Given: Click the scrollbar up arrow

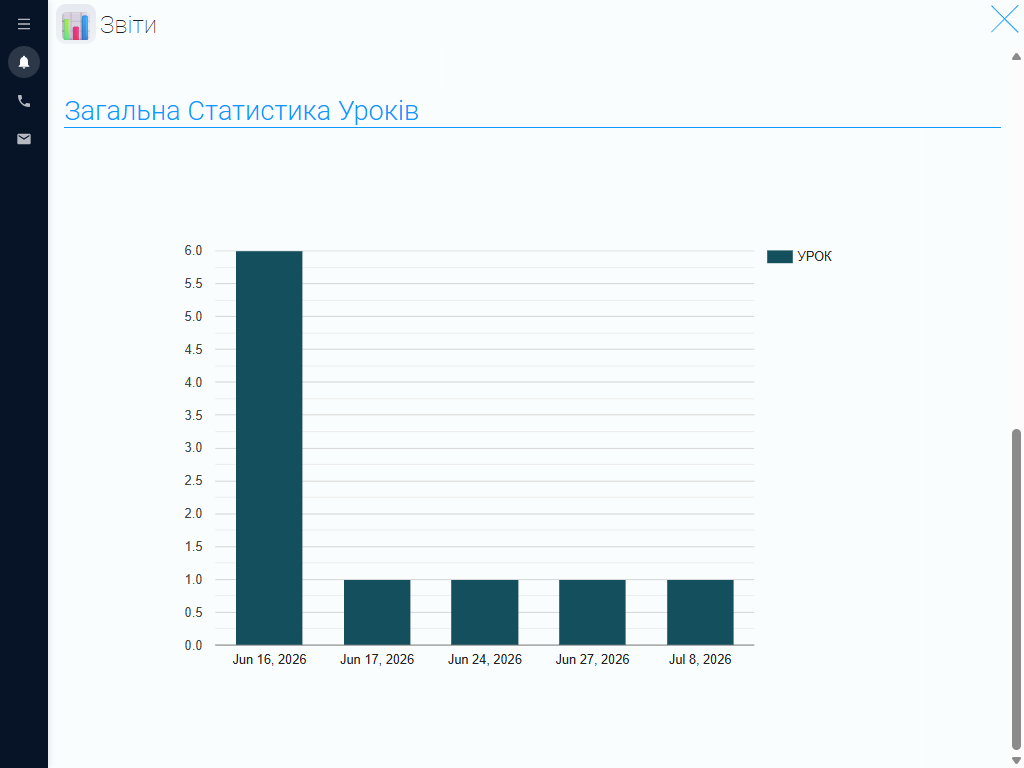Looking at the screenshot, I should coord(1016,57).
